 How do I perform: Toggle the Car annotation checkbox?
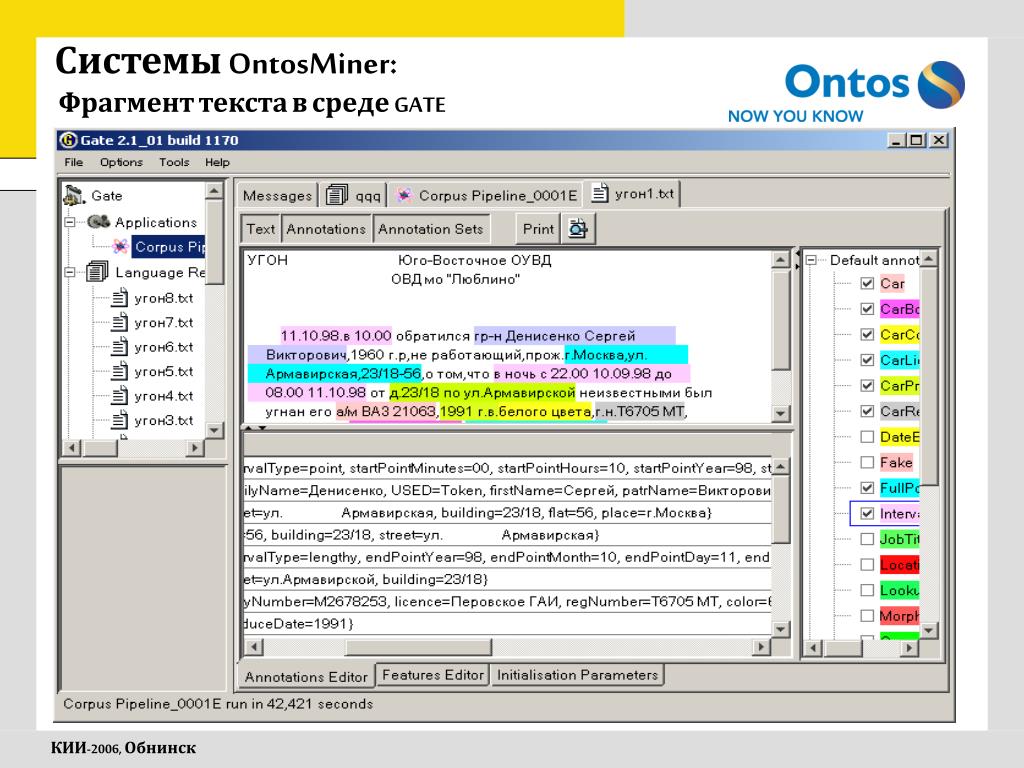point(867,283)
